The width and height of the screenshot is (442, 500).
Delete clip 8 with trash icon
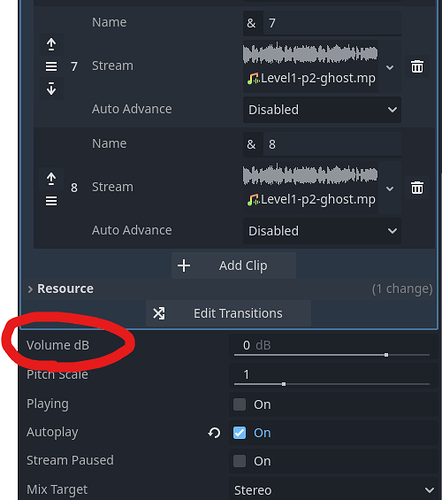[x=417, y=188]
